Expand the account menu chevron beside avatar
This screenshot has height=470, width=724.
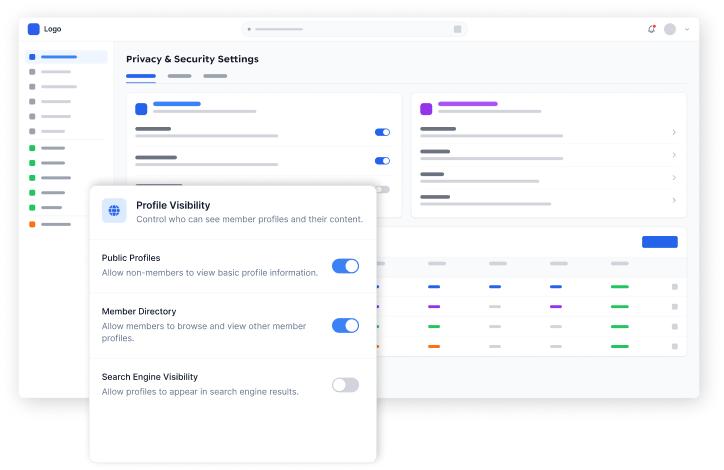tap(687, 29)
